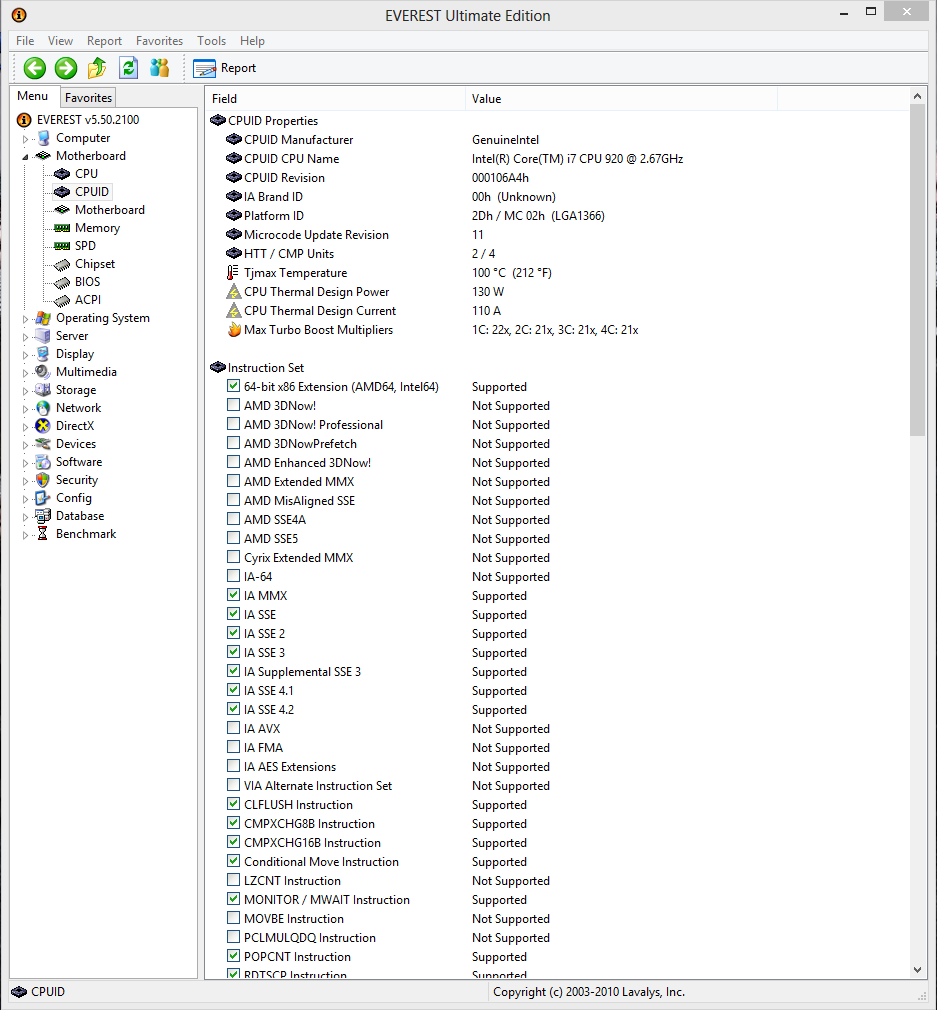
Task: Click the BIOS chip icon in tree
Action: 62,282
